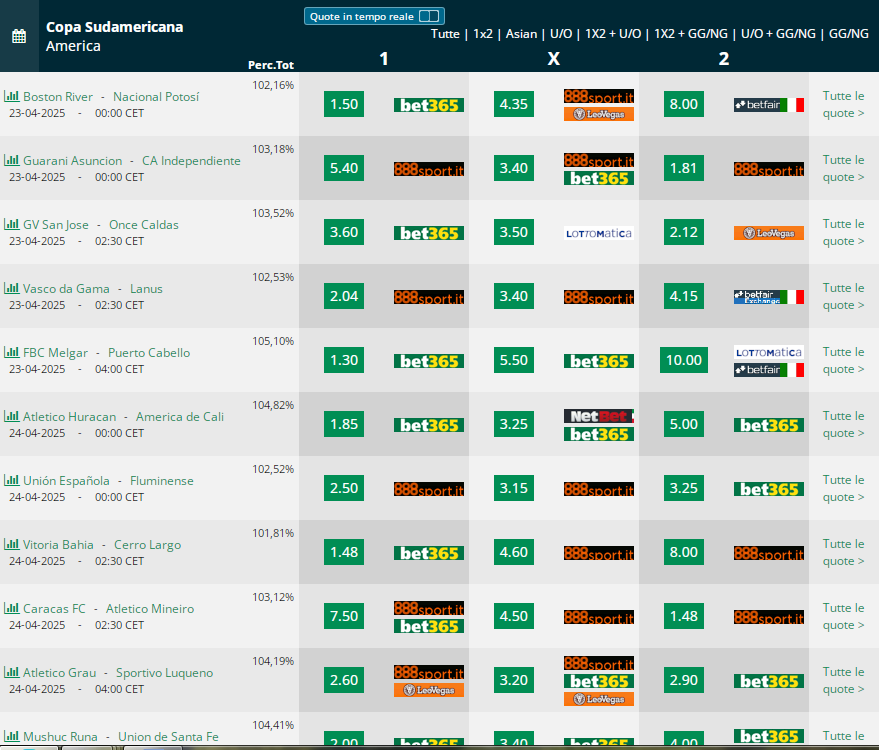Click betfair Exchange logo for Lanus win
Screen dimensions: 879x750
point(769,297)
